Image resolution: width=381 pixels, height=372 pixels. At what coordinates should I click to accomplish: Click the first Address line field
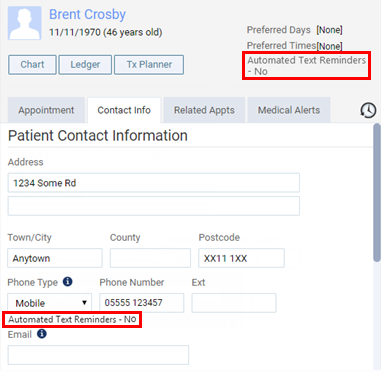[x=154, y=183]
